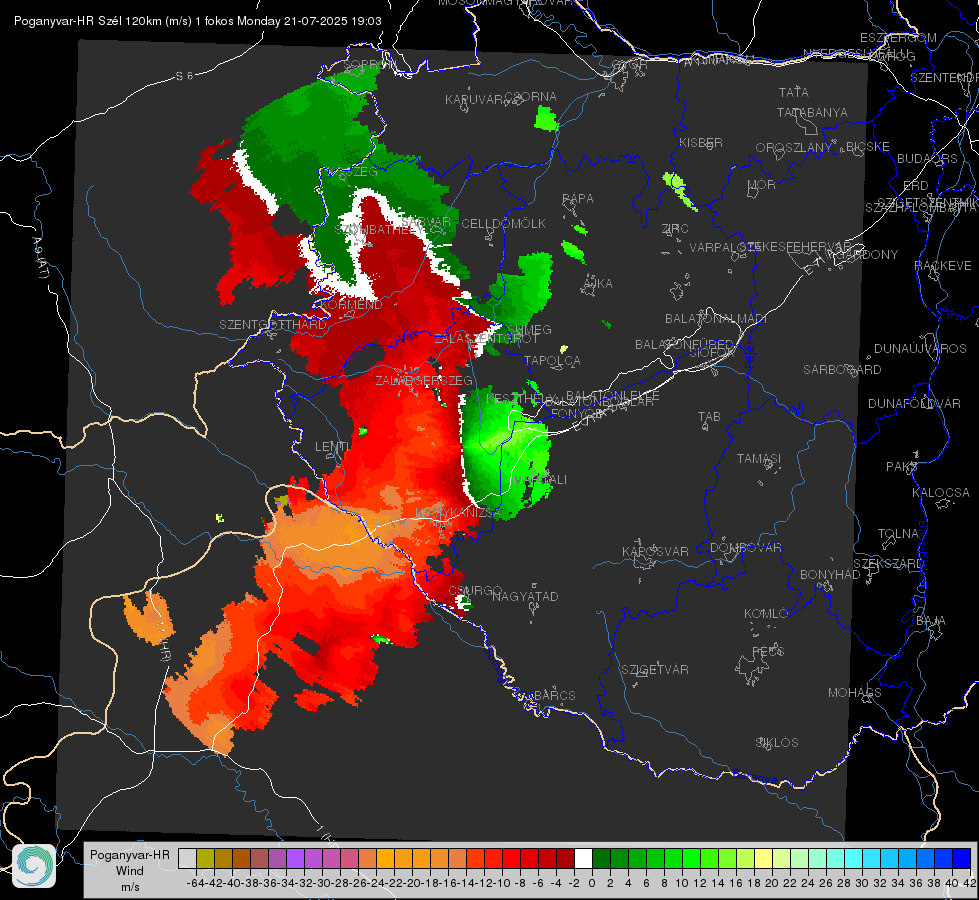
Task: Click the 'Poganyvar-HR' legend label
Action: click(x=130, y=855)
